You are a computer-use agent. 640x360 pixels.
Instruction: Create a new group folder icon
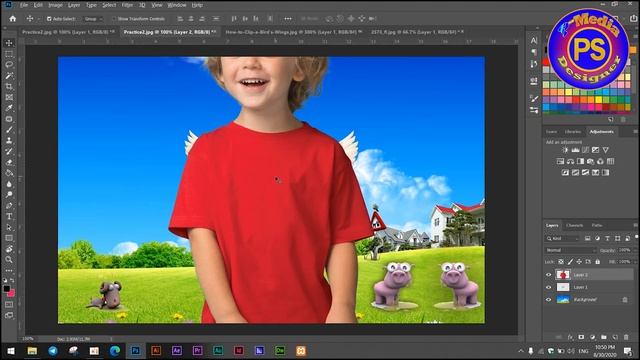604,337
